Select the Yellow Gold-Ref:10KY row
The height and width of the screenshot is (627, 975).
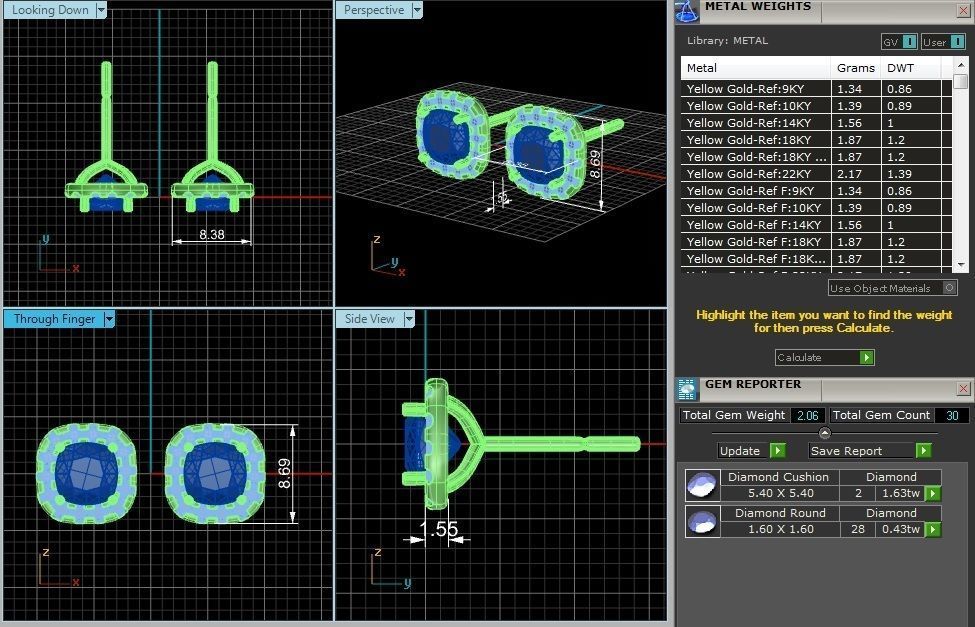pyautogui.click(x=816, y=106)
